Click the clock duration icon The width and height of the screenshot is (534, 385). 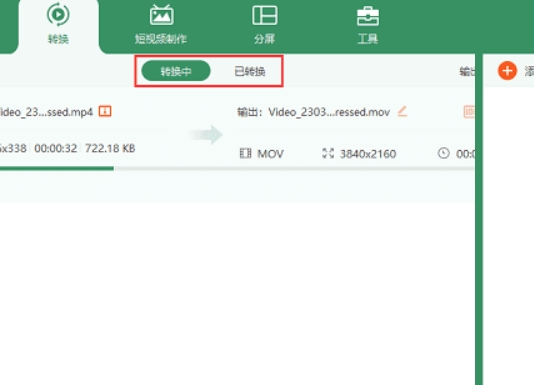[443, 153]
